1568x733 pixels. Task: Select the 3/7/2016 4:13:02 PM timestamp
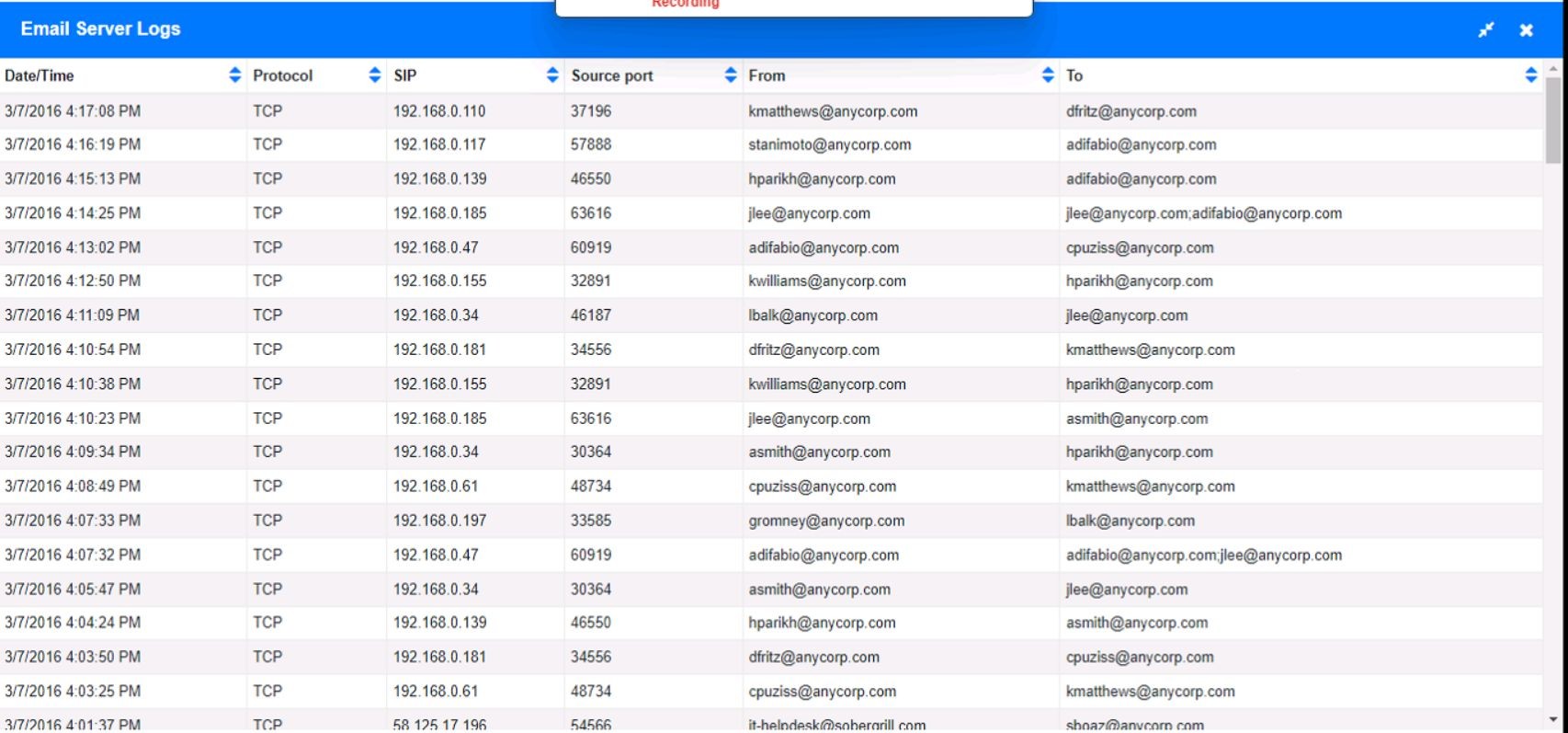[x=73, y=247]
